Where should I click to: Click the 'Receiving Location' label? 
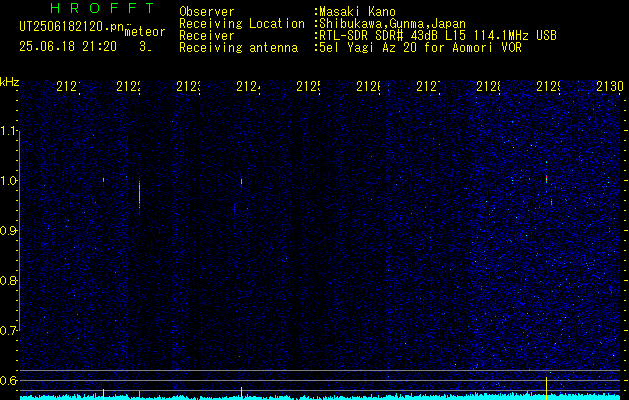(242, 24)
